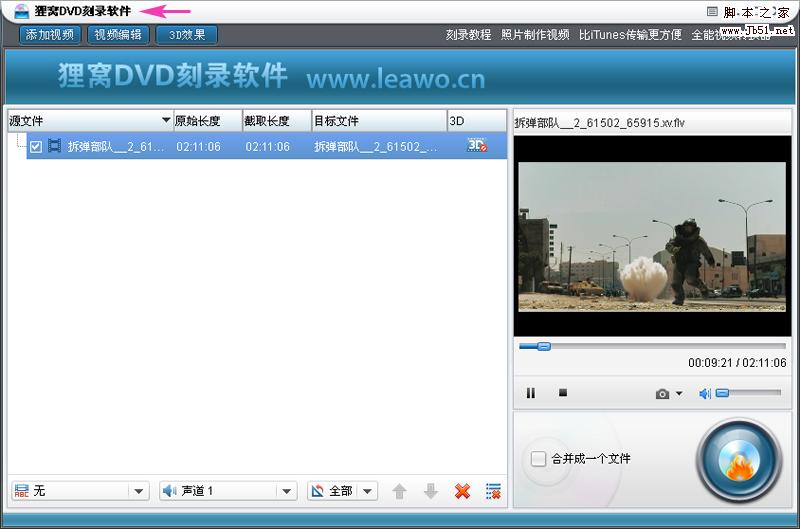Open the 3D效果 settings
The height and width of the screenshot is (529, 800).
(187, 35)
